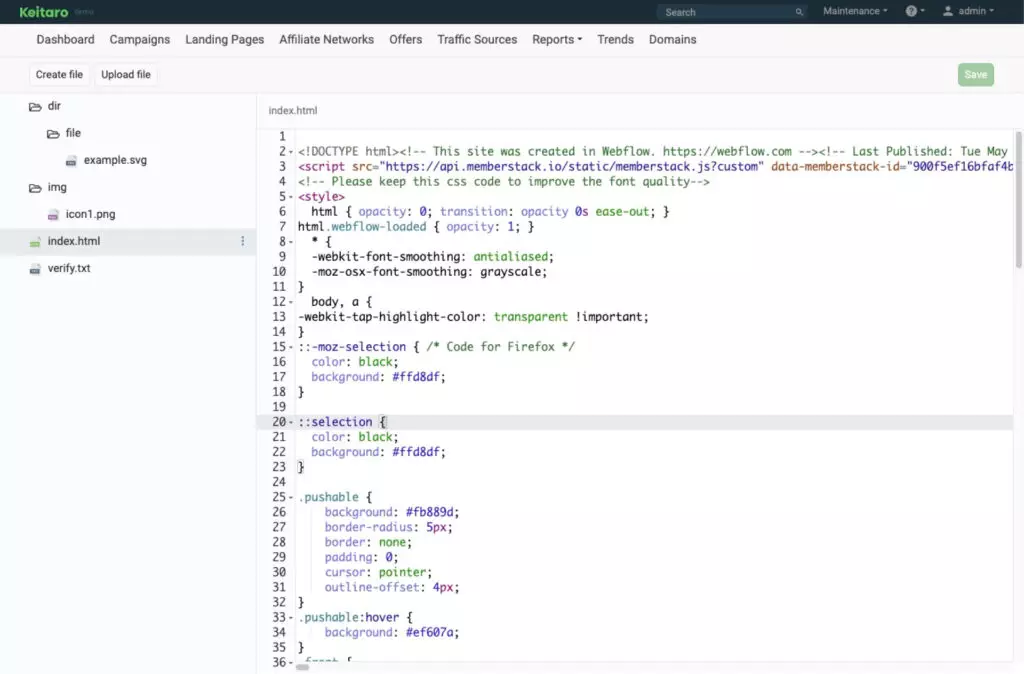Collapse the code fold at line 25
This screenshot has height=674, width=1024.
click(x=291, y=497)
